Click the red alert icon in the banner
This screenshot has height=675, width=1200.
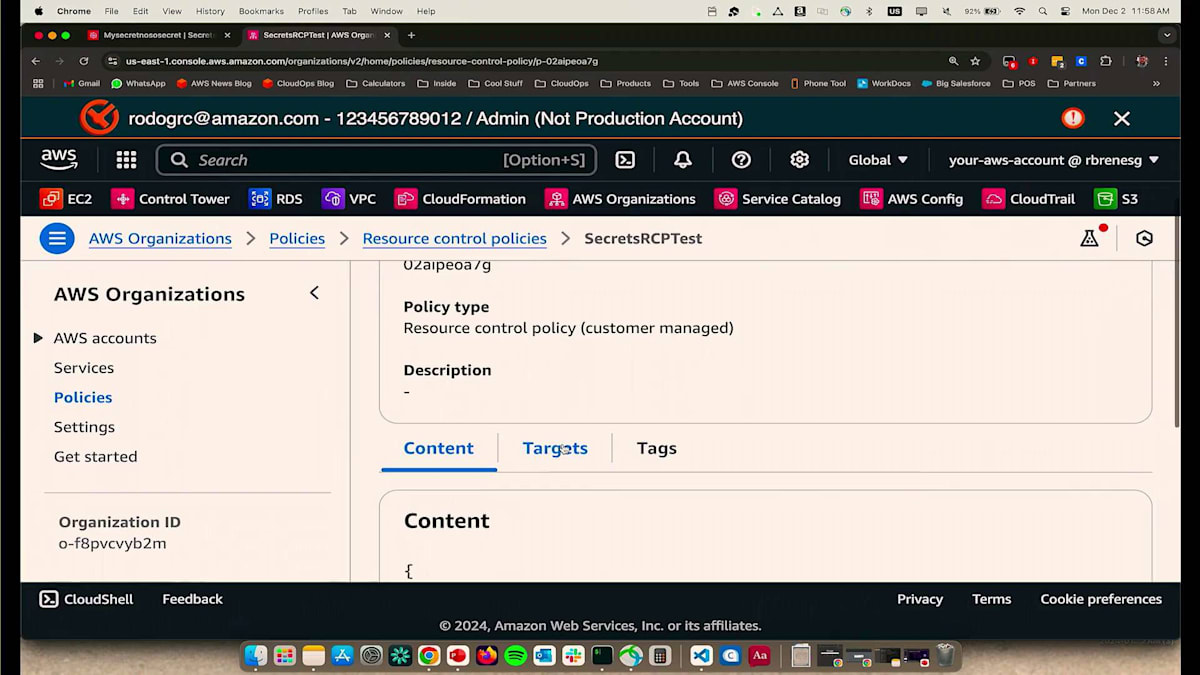(x=1073, y=118)
